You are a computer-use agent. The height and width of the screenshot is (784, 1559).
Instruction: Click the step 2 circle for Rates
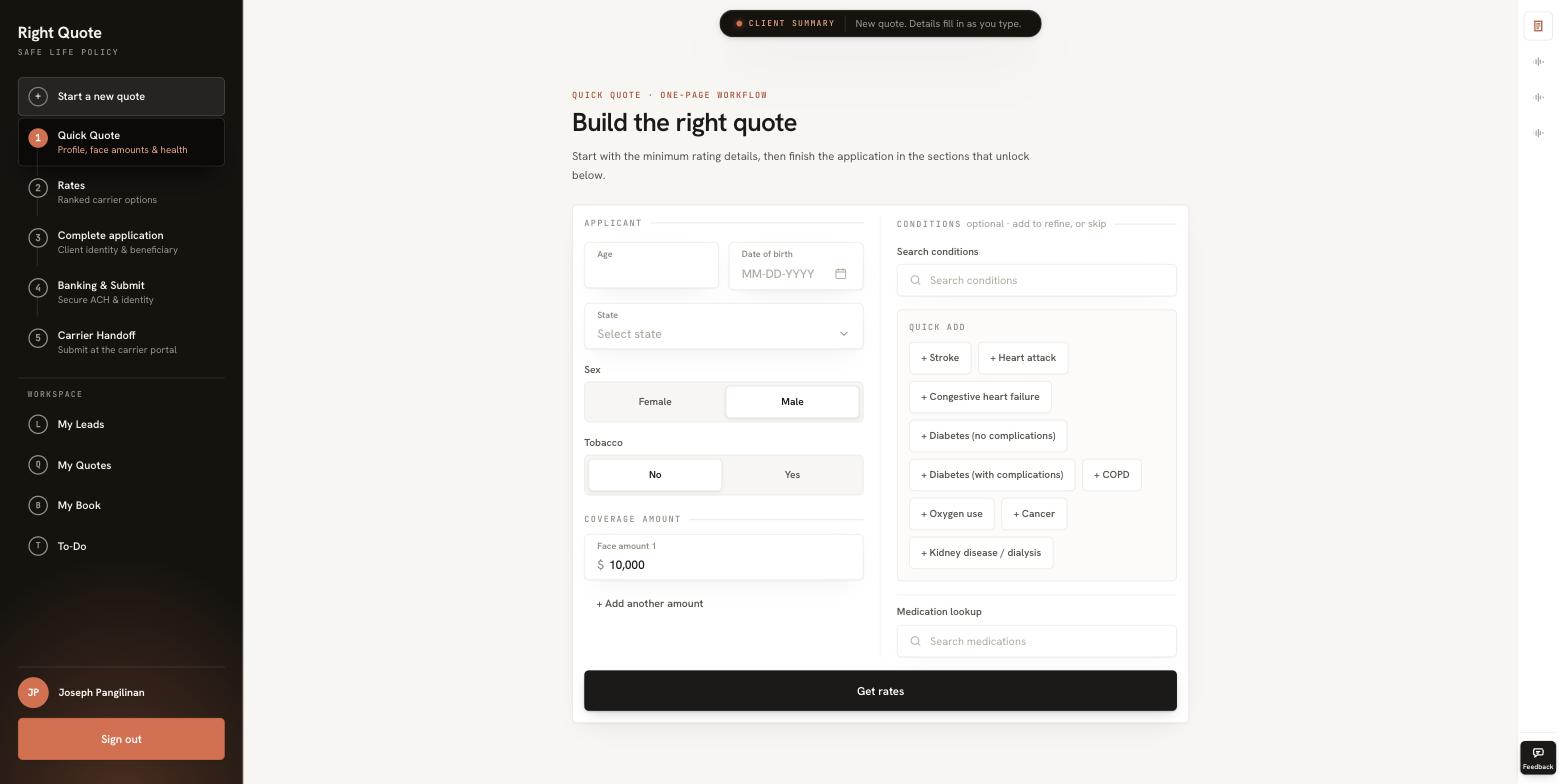[38, 188]
